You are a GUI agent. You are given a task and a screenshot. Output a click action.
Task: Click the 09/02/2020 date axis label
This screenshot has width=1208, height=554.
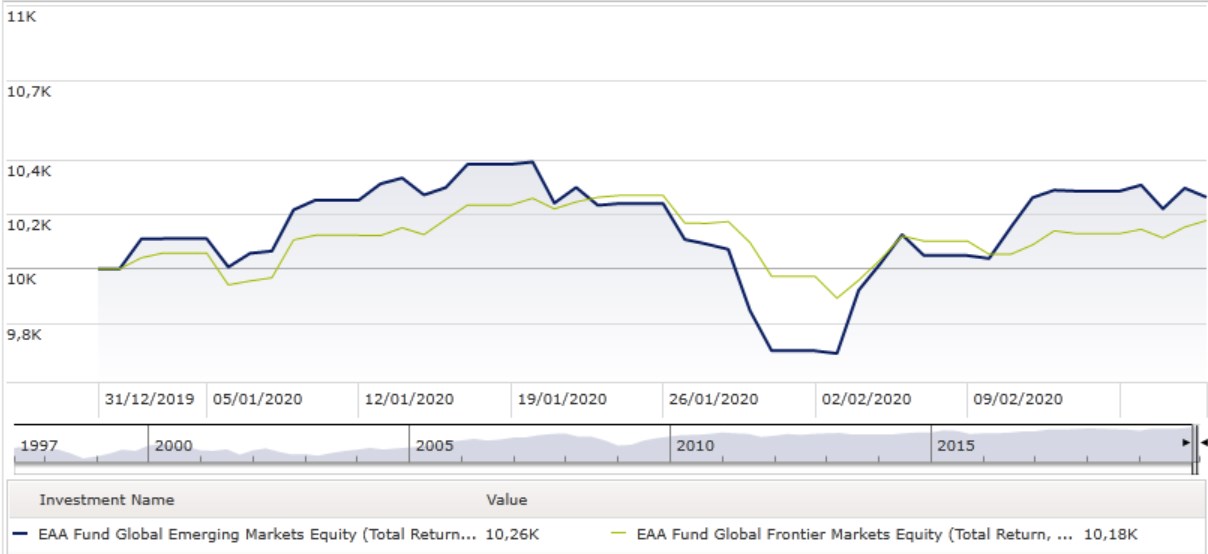1018,399
